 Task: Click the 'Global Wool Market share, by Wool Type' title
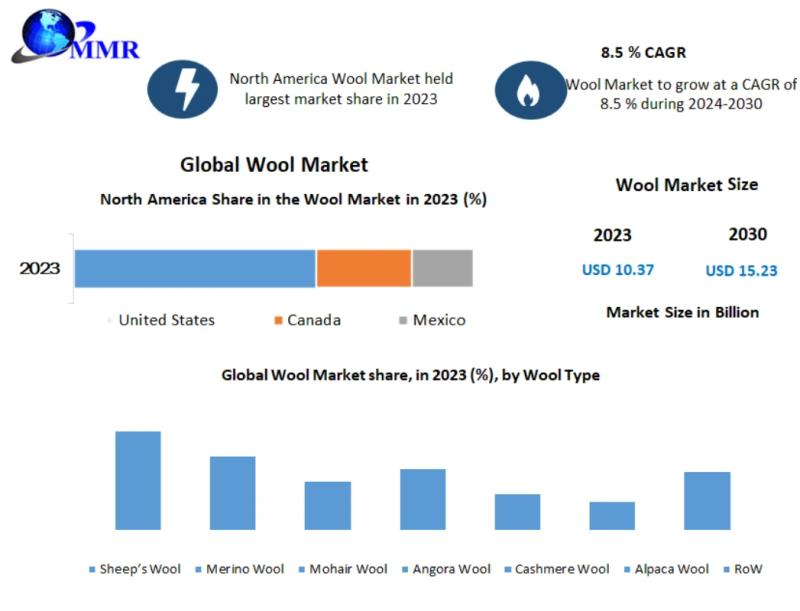[411, 375]
